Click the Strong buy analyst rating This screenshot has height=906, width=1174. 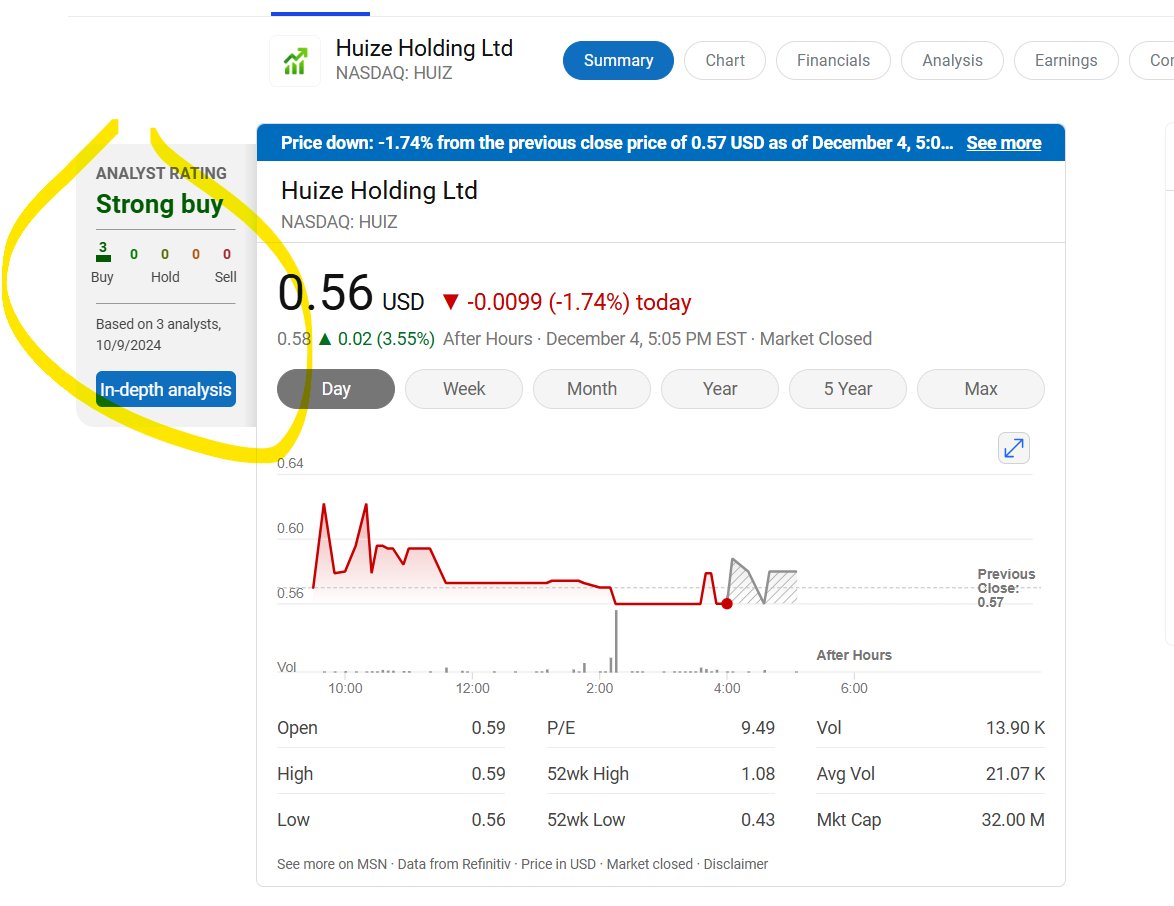click(x=159, y=204)
